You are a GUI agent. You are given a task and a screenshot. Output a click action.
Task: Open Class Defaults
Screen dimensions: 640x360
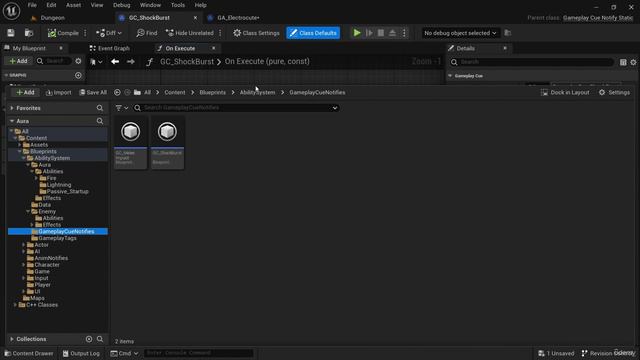click(313, 33)
